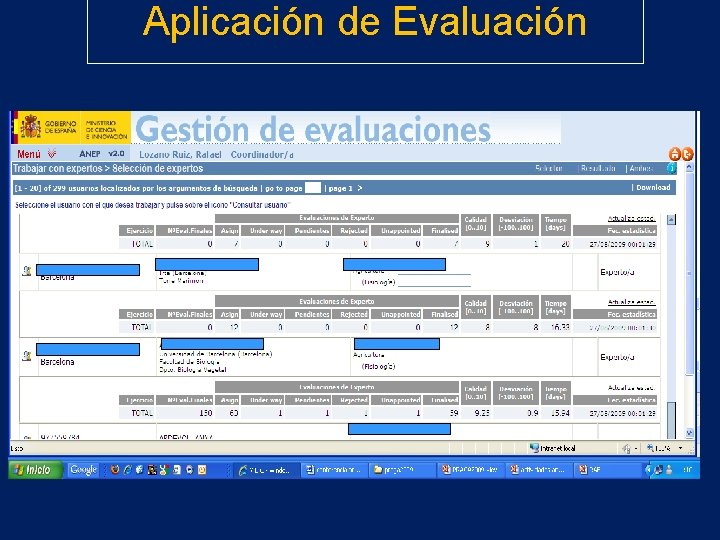Launch Internet Explorer from quick launch

[x=128, y=470]
